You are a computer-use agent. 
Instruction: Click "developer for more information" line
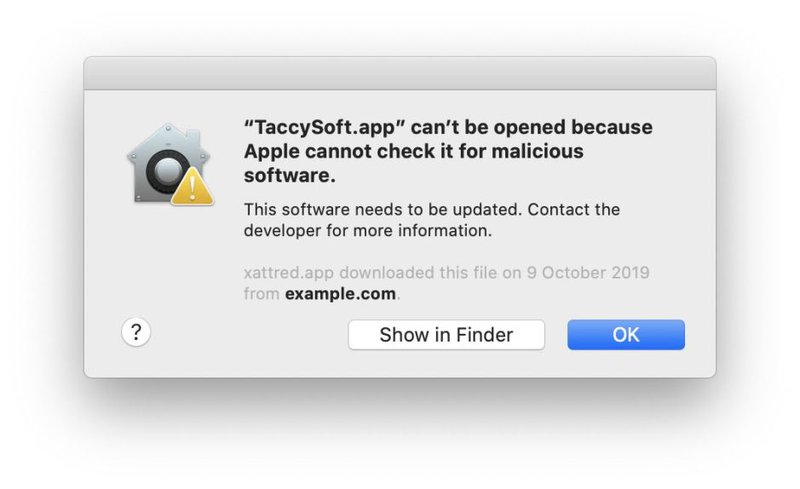[x=368, y=231]
